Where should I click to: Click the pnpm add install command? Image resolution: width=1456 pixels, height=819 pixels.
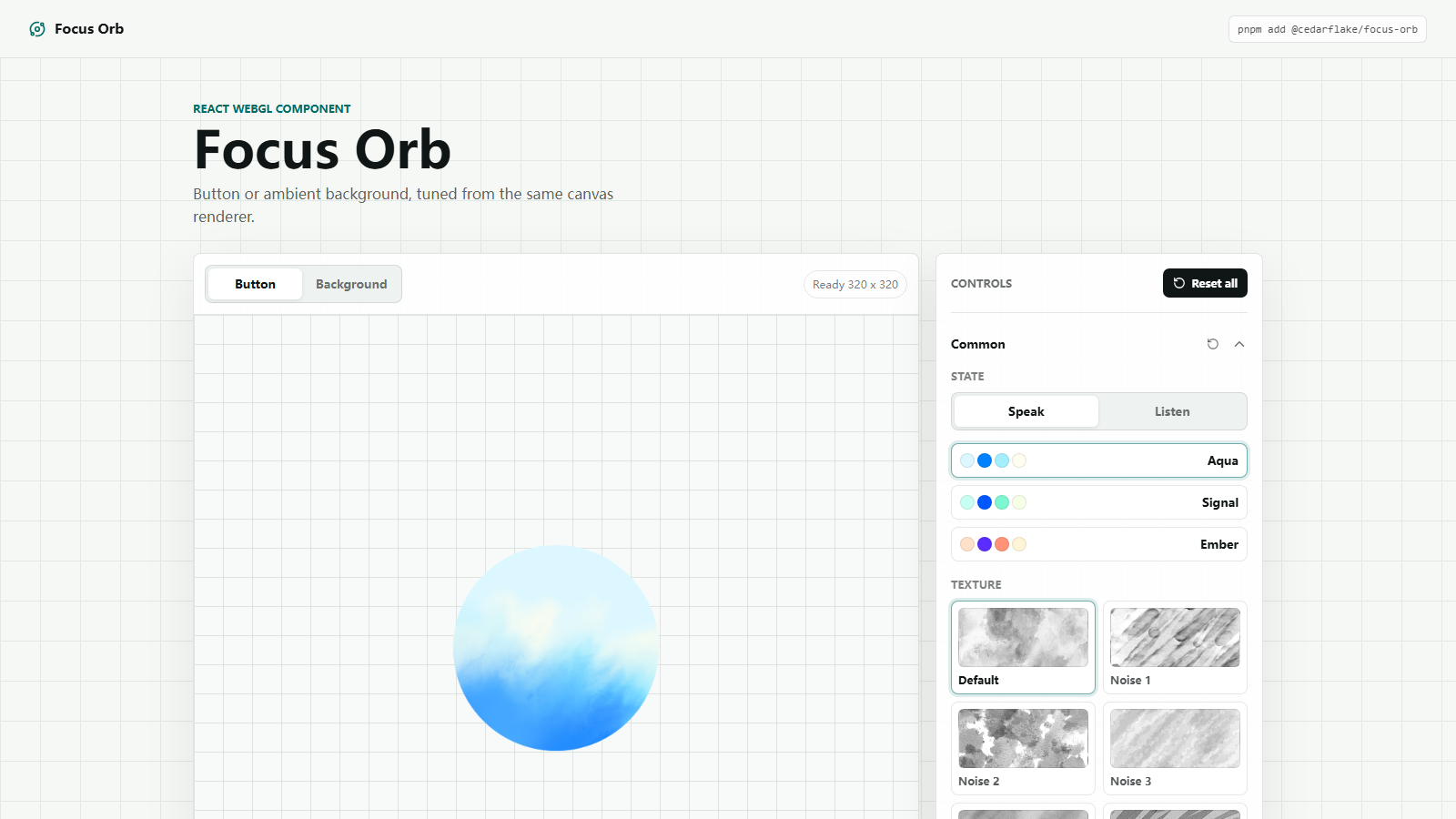[x=1327, y=29]
